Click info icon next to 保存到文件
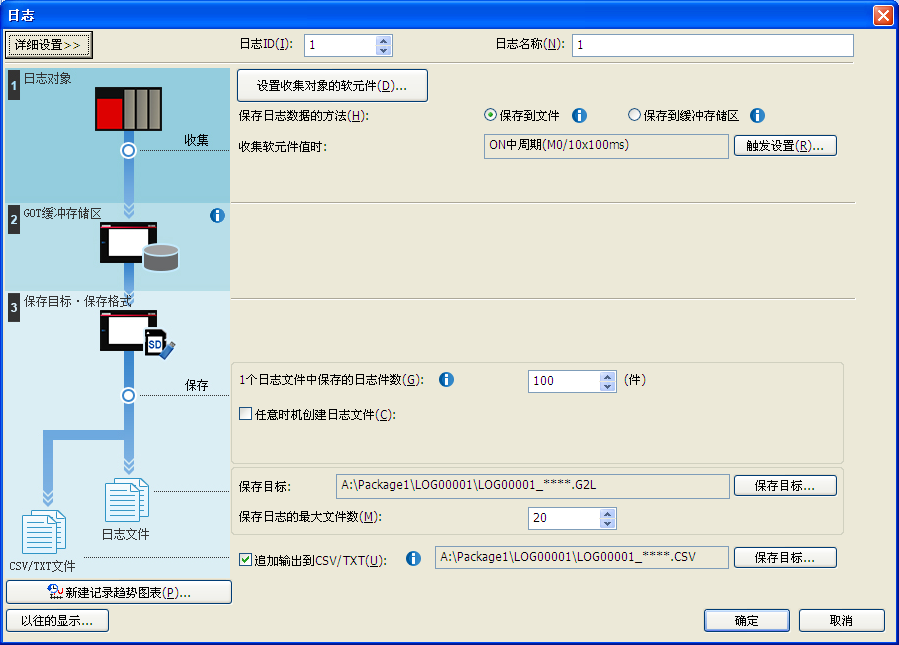 579,115
